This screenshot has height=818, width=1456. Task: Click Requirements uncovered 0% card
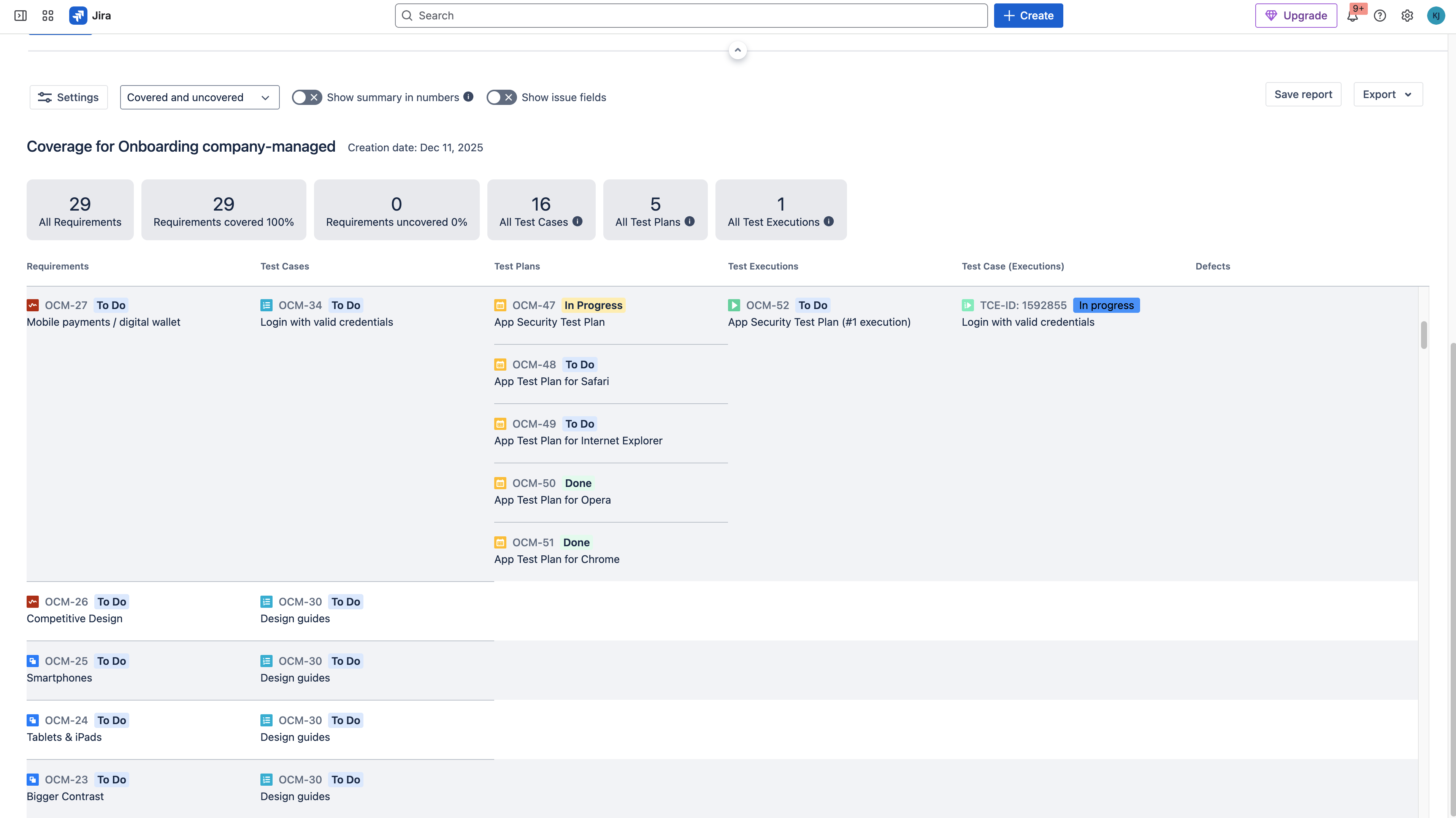pyautogui.click(x=397, y=210)
